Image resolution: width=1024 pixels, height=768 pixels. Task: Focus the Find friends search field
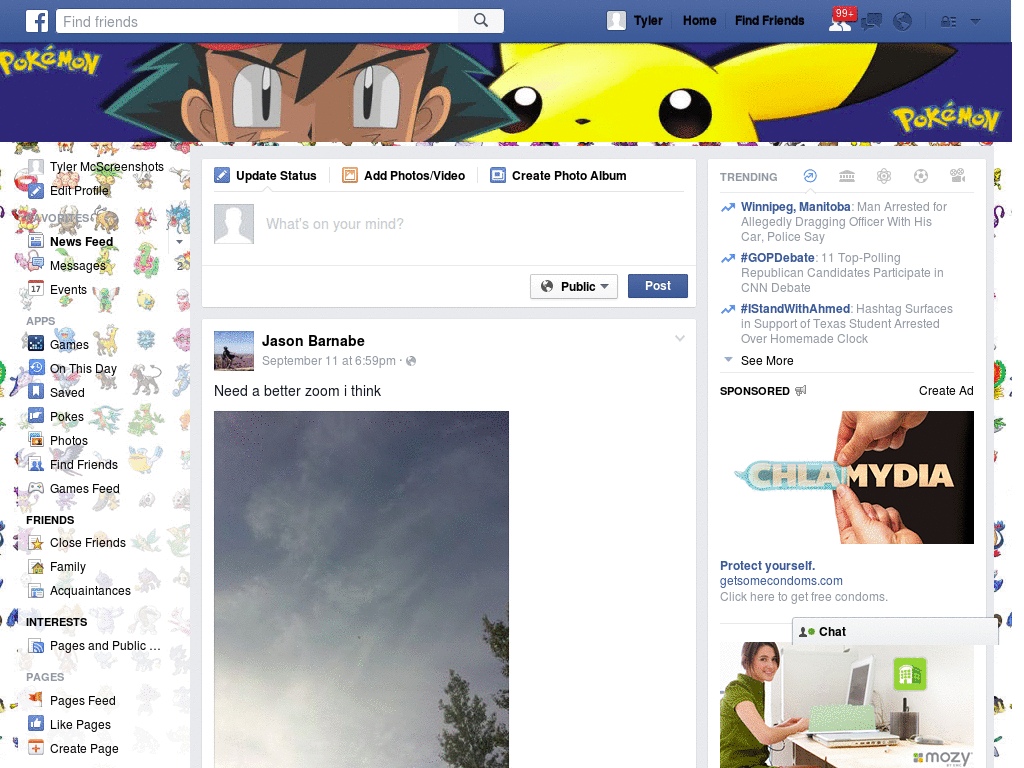pyautogui.click(x=257, y=21)
